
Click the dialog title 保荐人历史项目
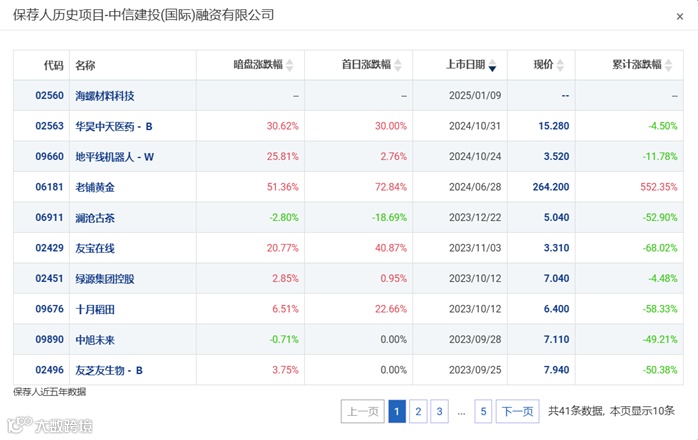58,15
